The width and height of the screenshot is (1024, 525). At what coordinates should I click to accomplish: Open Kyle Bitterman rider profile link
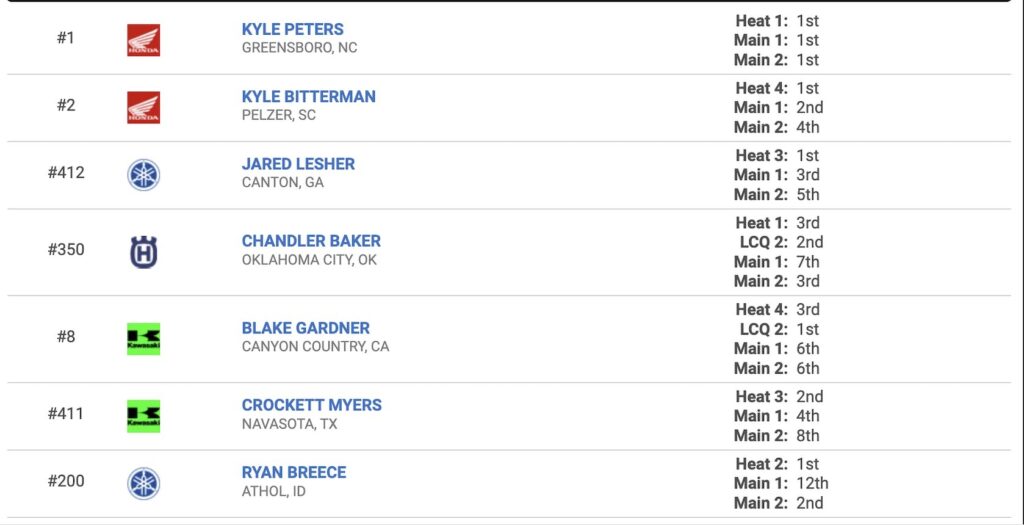[x=309, y=97]
